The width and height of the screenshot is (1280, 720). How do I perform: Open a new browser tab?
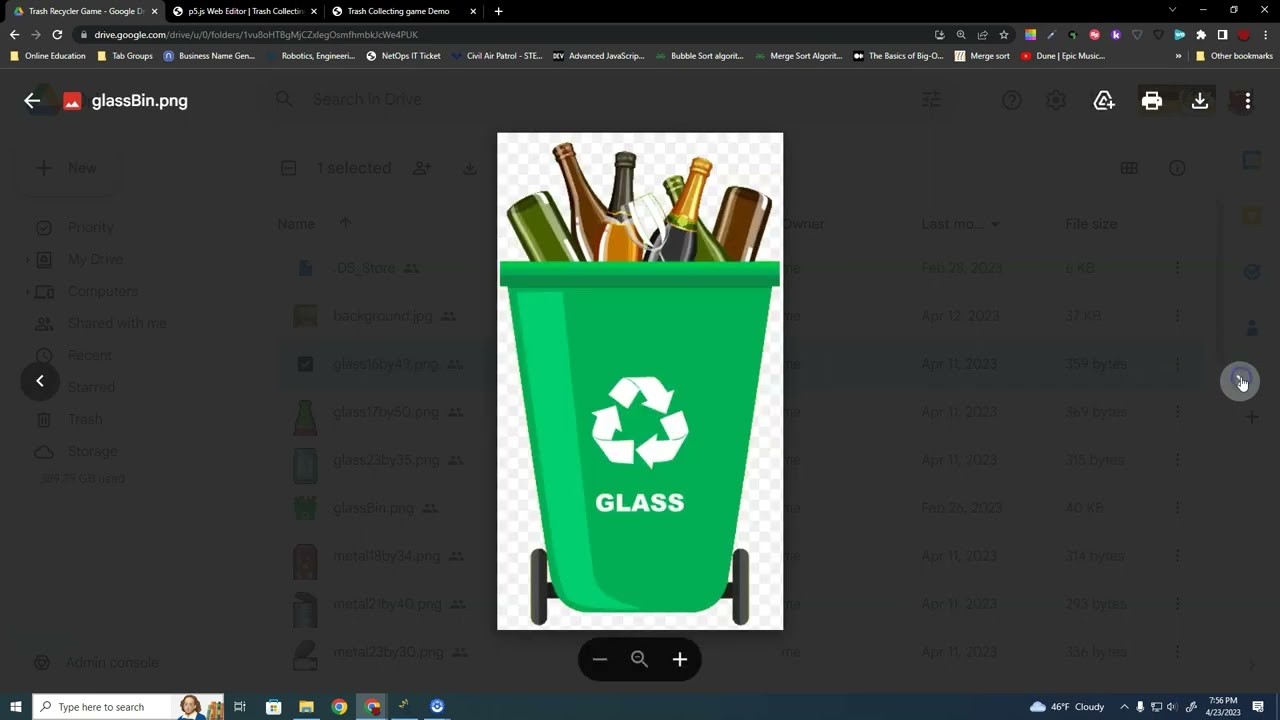coord(498,11)
